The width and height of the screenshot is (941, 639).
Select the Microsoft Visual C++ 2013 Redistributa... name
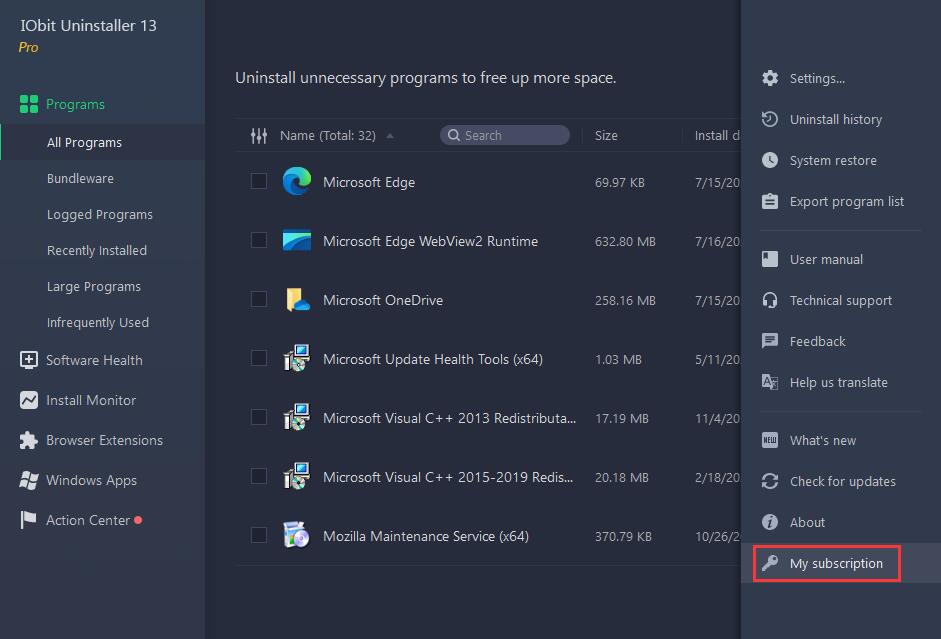(x=449, y=418)
